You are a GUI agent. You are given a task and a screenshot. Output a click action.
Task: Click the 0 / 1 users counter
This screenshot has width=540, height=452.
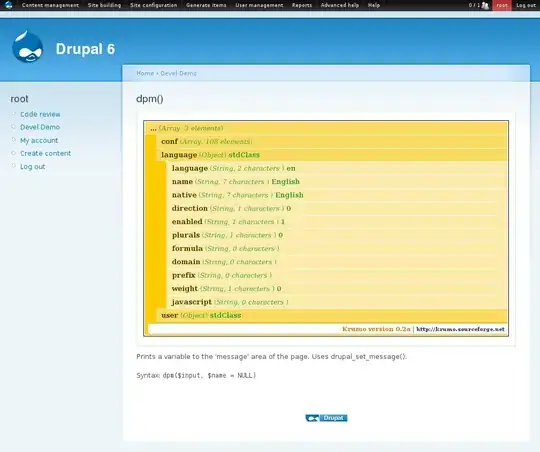click(x=474, y=5)
